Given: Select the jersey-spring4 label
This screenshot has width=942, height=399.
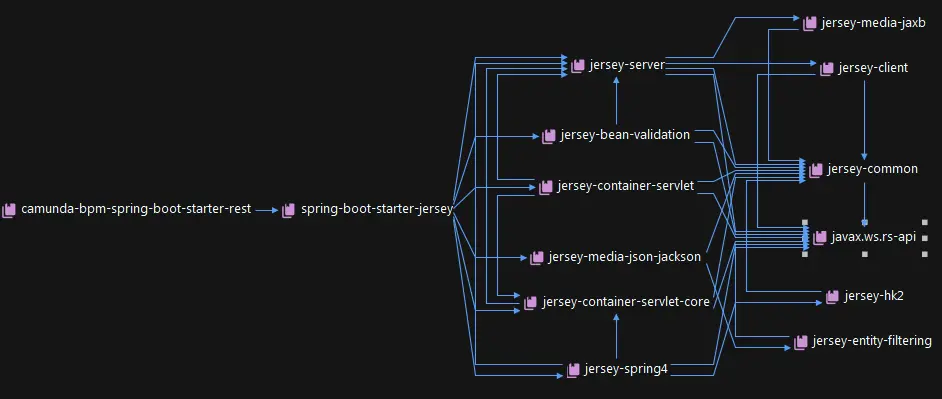Looking at the screenshot, I should click(626, 369).
